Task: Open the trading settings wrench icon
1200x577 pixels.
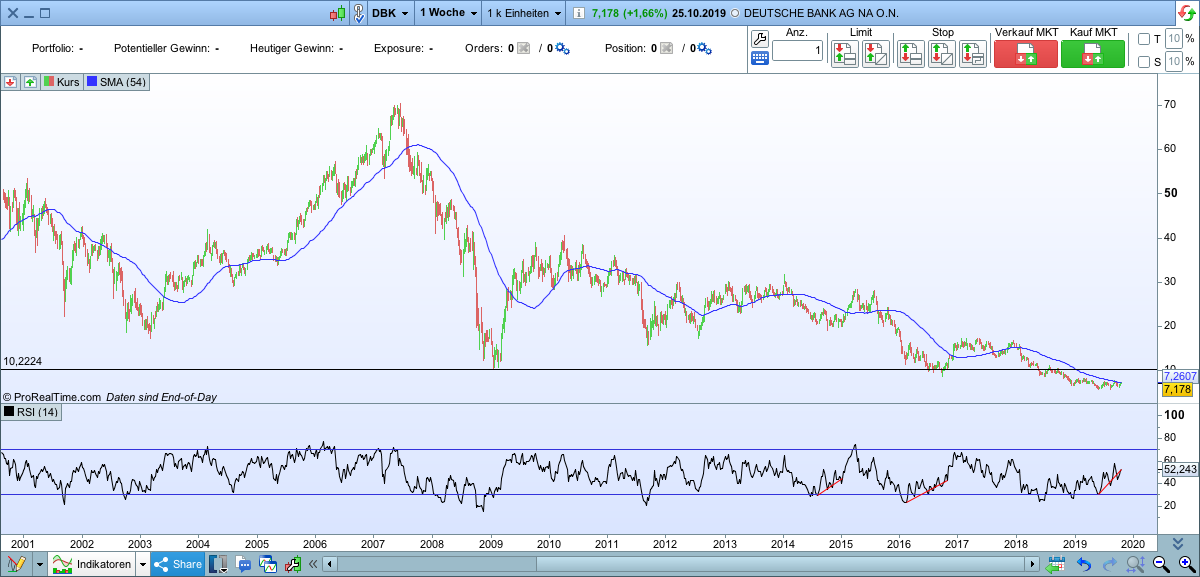Action: [759, 39]
